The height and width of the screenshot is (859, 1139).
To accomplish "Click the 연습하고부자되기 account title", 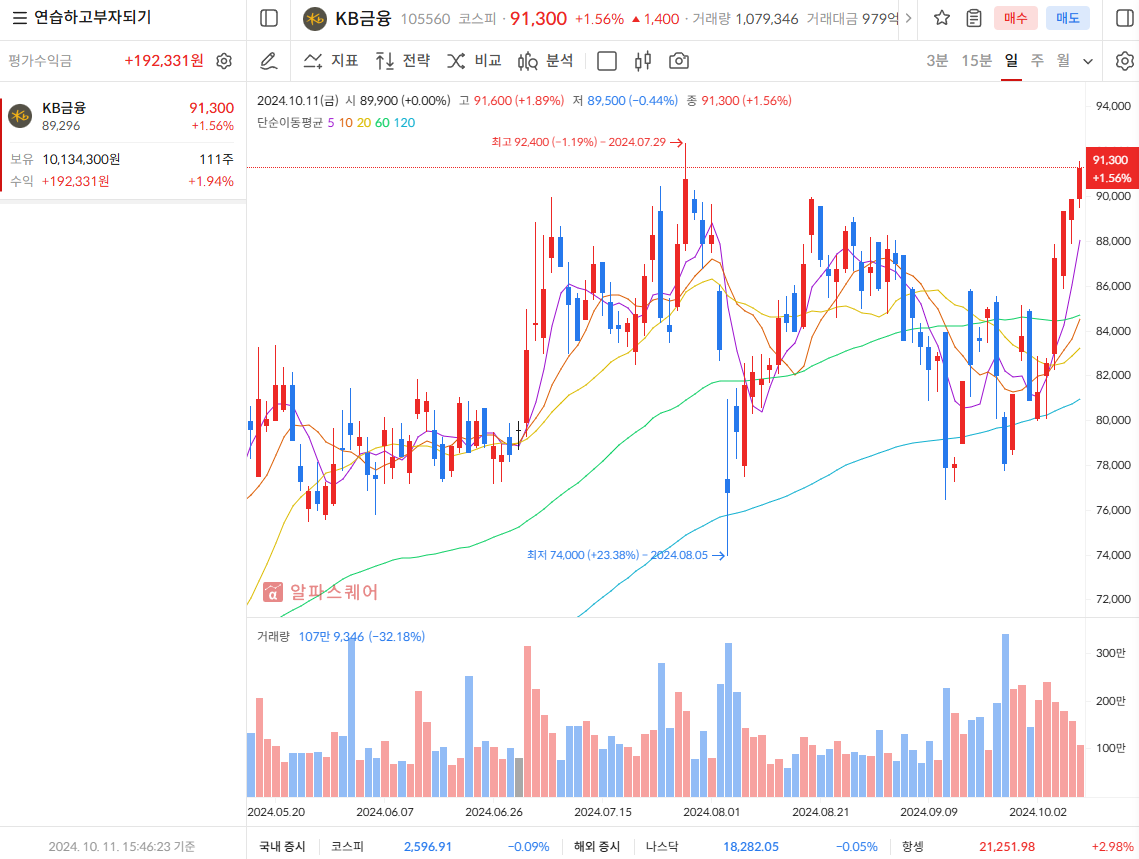I will click(x=93, y=17).
